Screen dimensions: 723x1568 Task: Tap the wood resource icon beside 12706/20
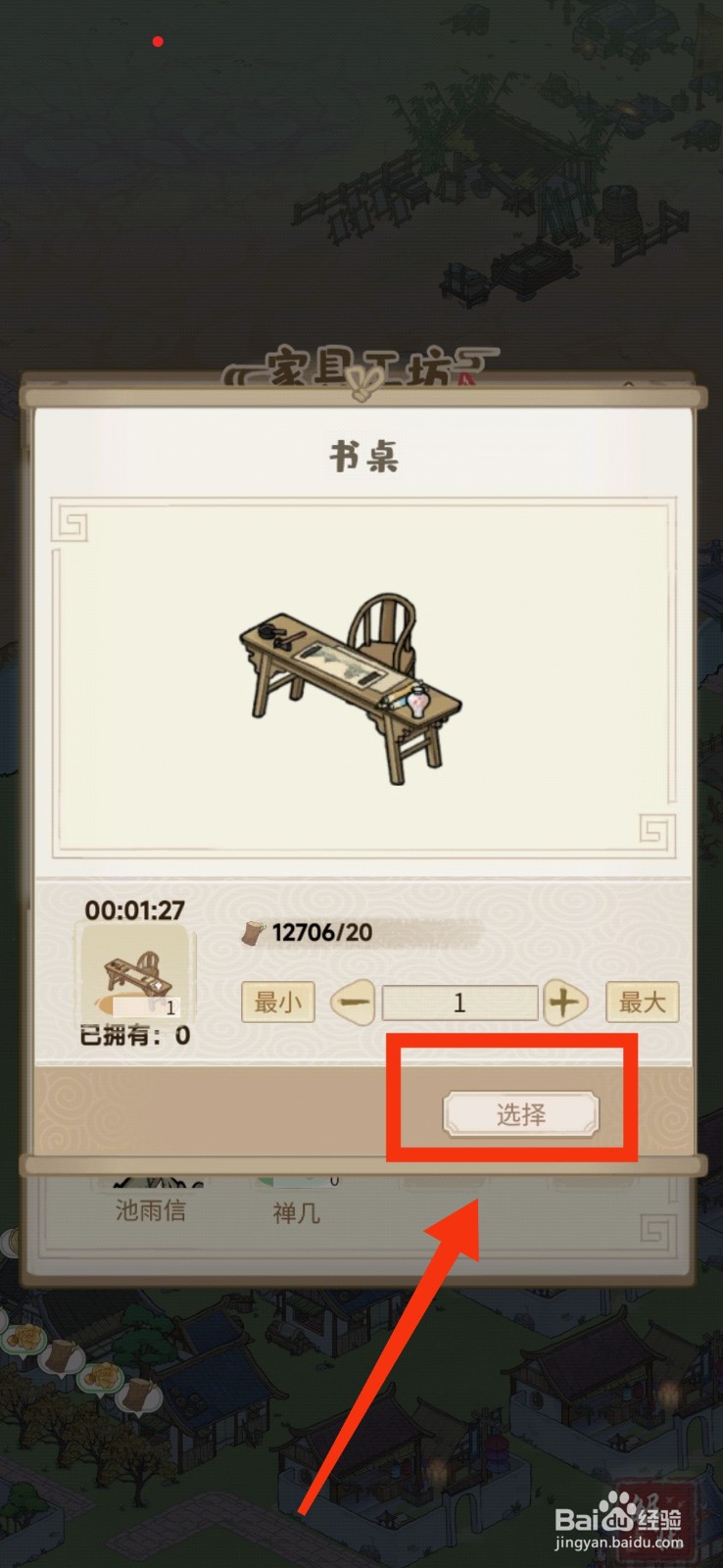click(x=254, y=932)
